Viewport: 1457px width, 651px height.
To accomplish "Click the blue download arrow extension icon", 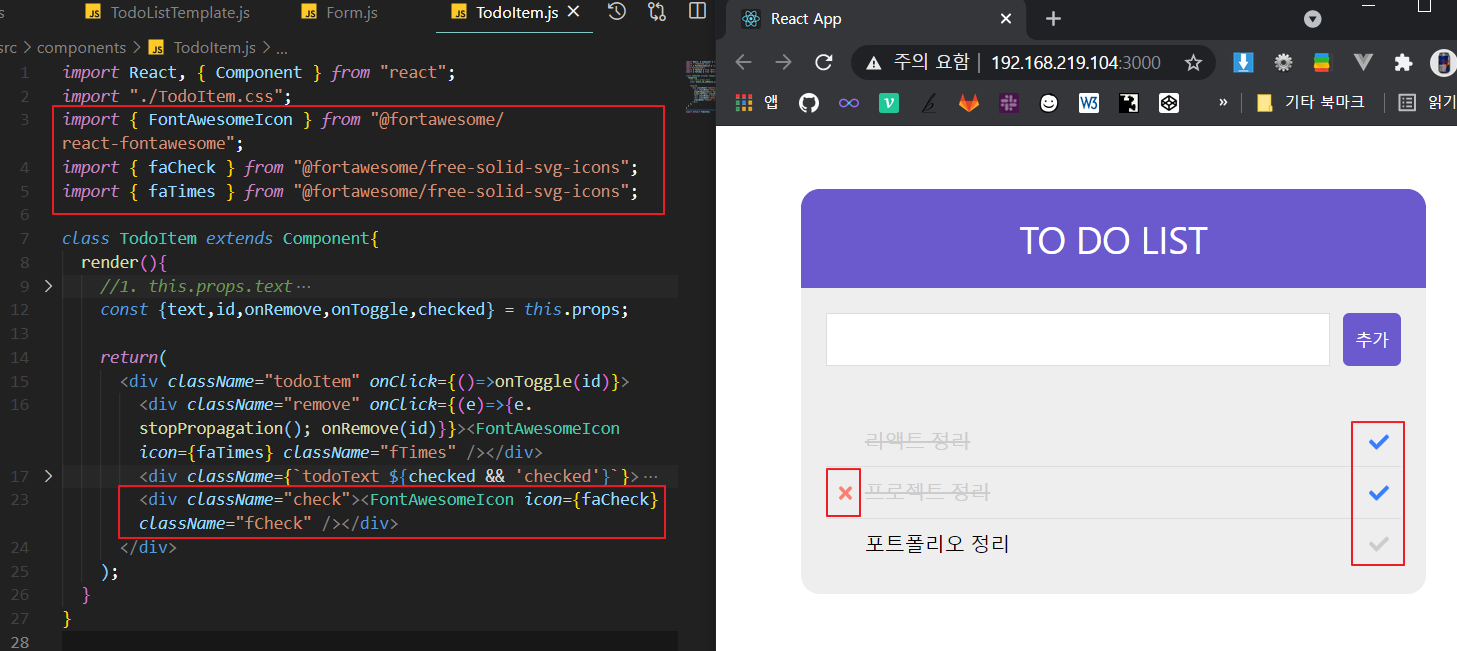I will point(1243,62).
